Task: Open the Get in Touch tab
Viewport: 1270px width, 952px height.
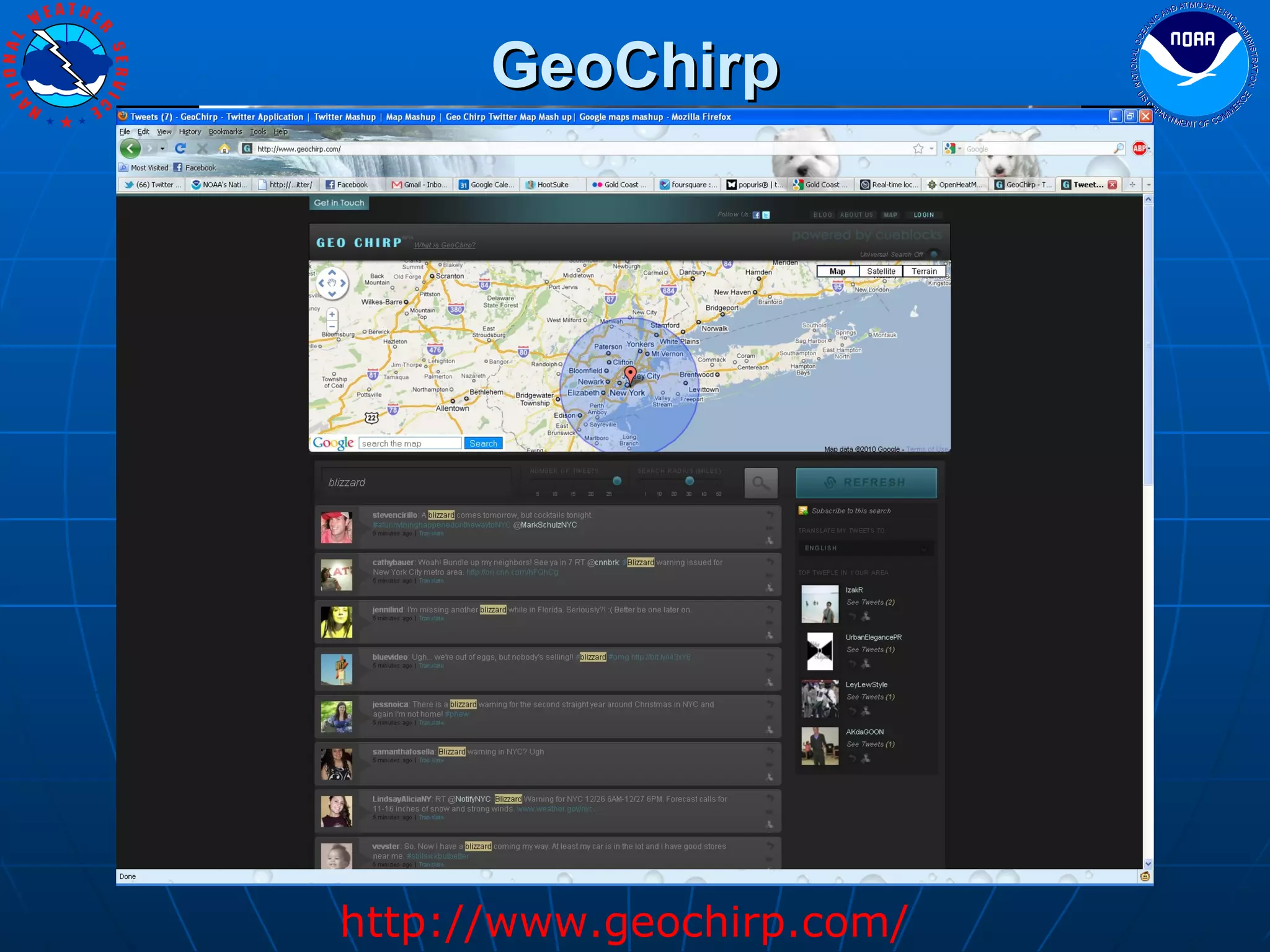Action: pos(339,203)
